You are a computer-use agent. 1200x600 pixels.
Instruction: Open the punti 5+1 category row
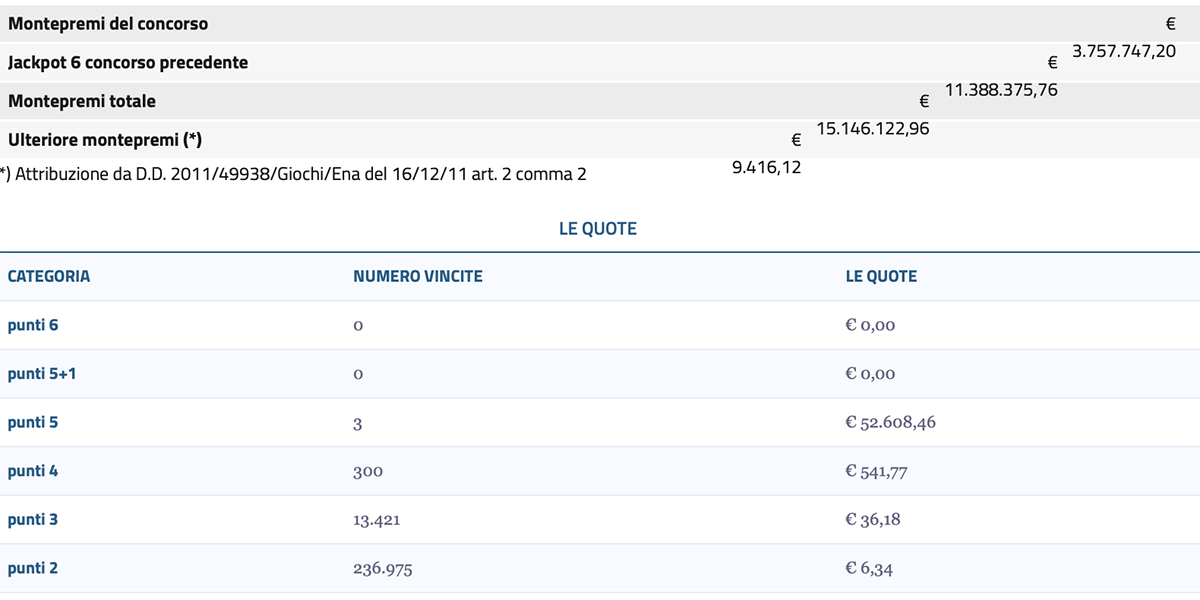pyautogui.click(x=41, y=374)
